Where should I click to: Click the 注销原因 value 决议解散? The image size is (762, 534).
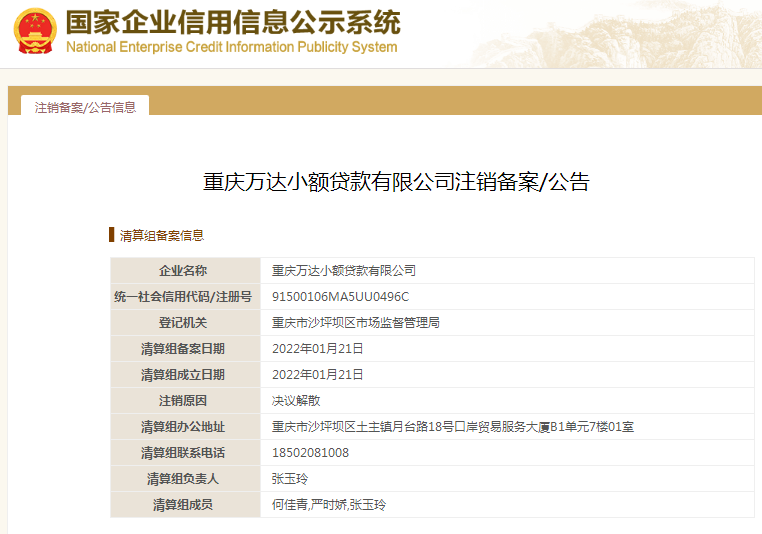point(296,400)
